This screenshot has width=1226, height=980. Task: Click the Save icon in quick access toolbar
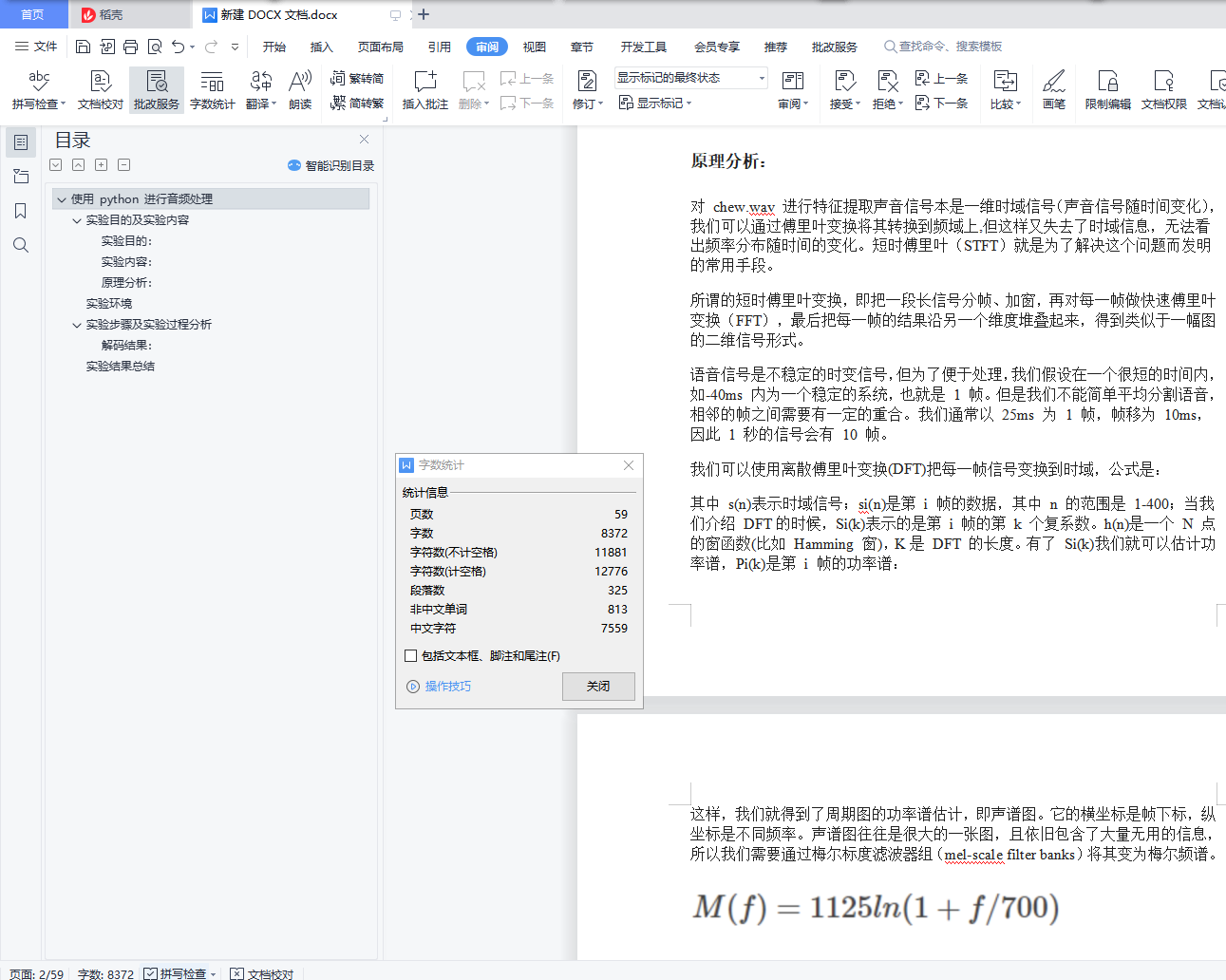coord(83,47)
